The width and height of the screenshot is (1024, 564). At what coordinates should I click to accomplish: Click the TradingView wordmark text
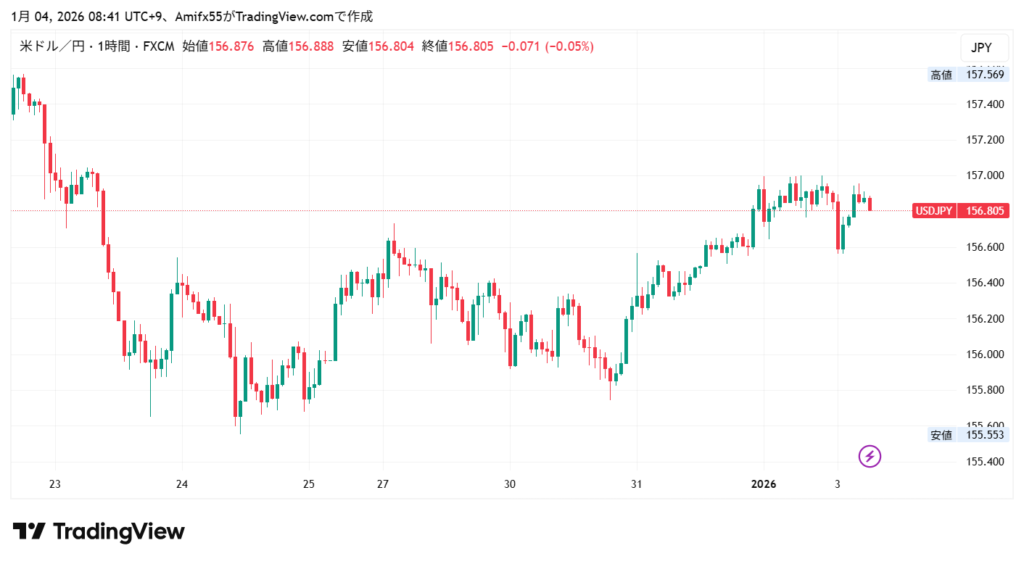click(x=118, y=532)
